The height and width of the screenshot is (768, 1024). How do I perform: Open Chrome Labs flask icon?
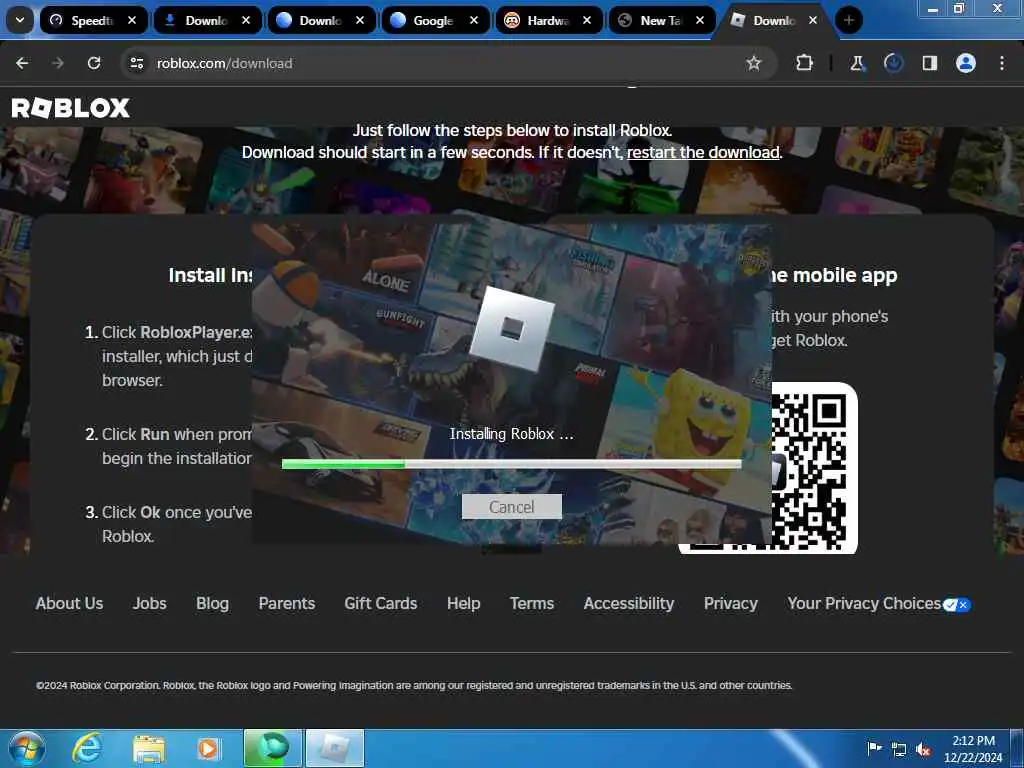pos(857,63)
